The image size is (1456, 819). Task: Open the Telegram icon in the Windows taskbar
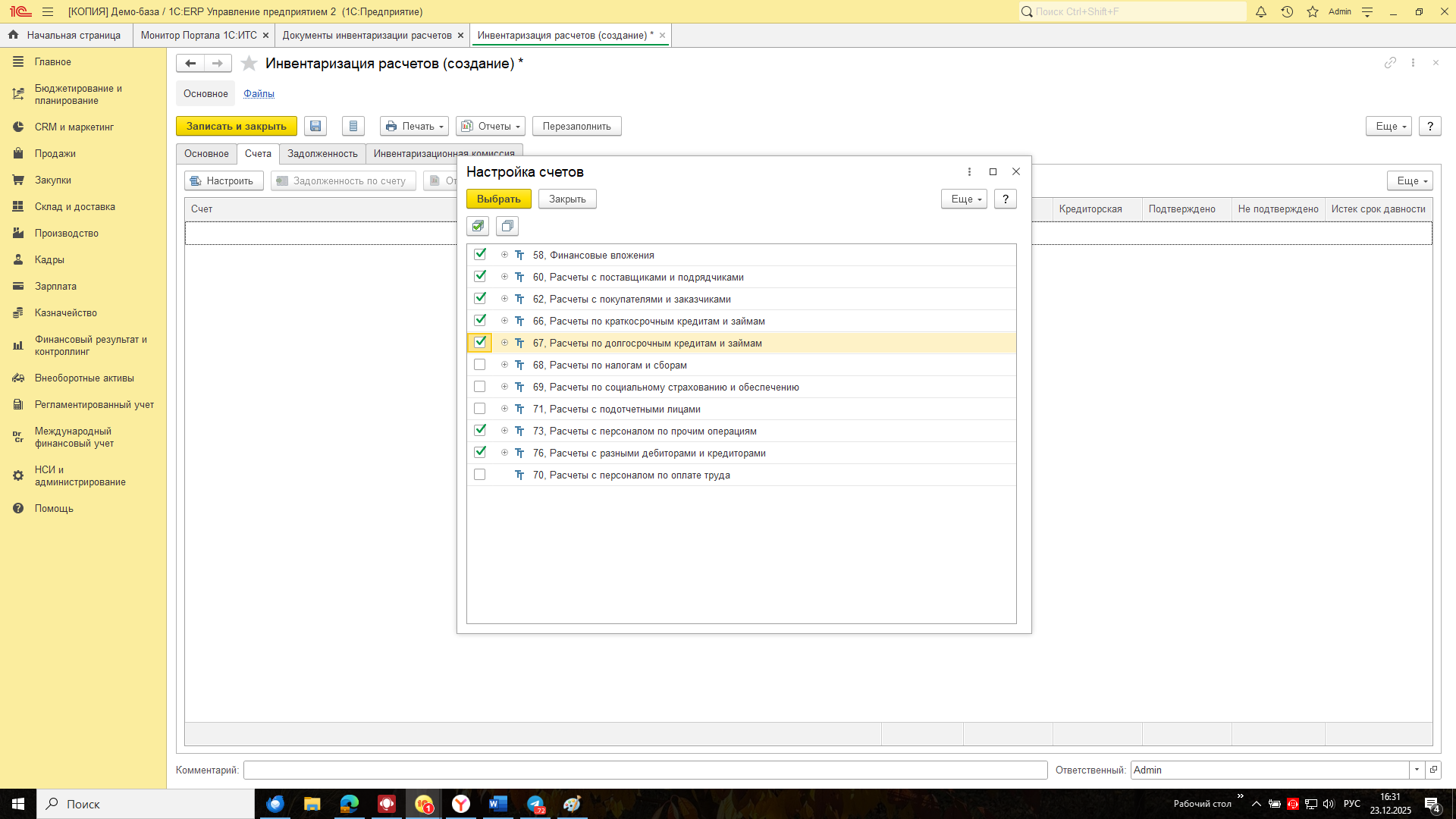(535, 804)
